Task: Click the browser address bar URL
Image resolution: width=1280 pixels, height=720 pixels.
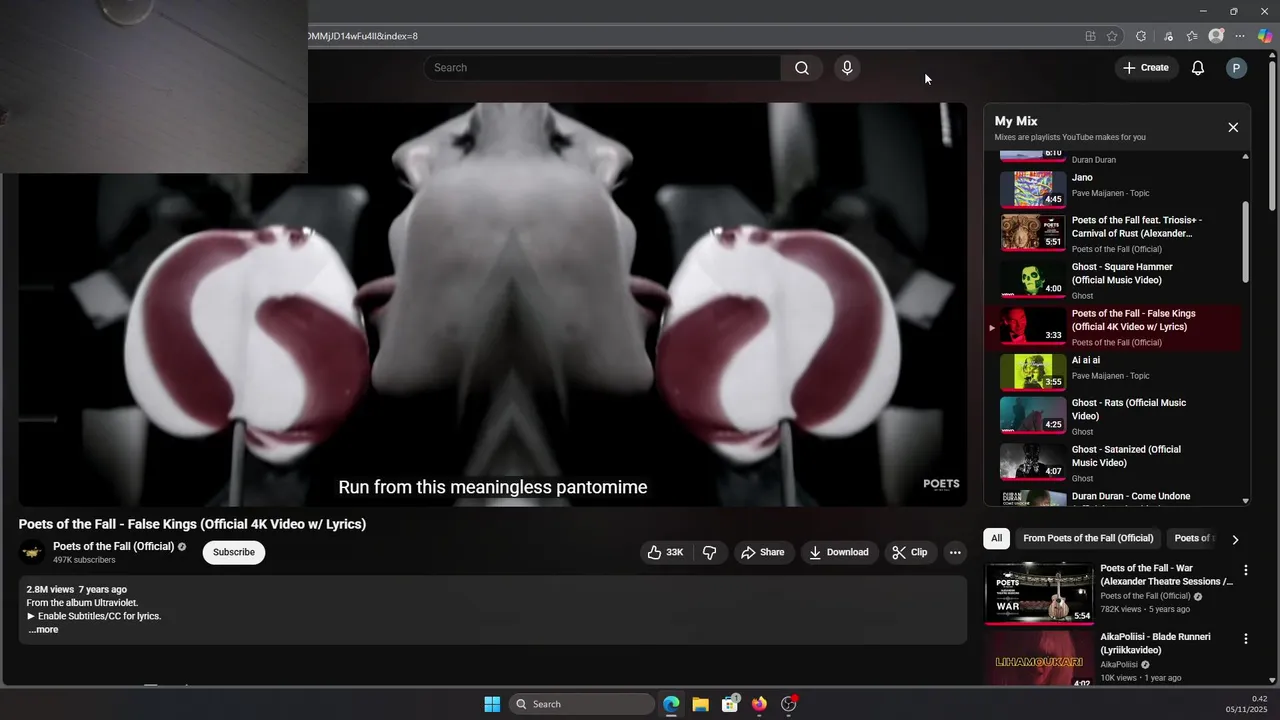Action: 363,36
